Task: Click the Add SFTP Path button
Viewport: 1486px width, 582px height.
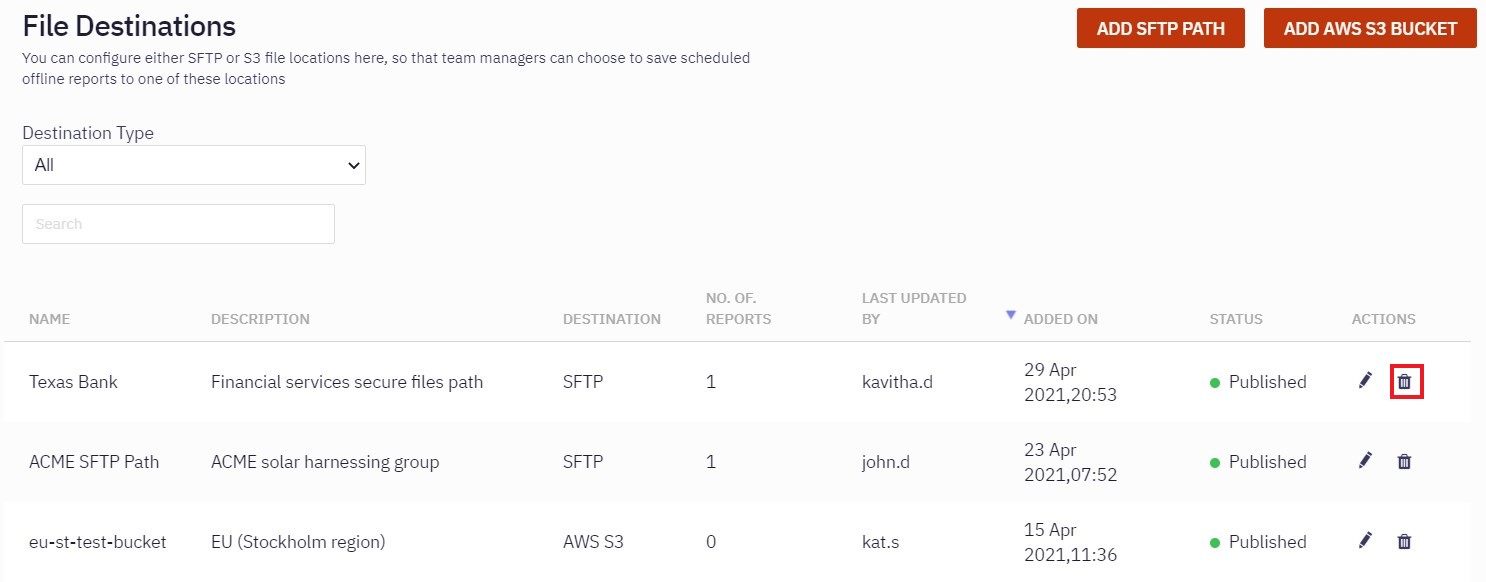Action: pyautogui.click(x=1160, y=28)
